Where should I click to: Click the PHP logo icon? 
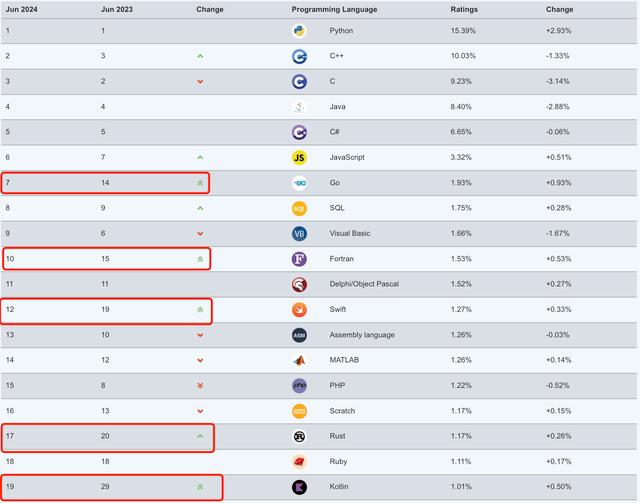pyautogui.click(x=299, y=386)
